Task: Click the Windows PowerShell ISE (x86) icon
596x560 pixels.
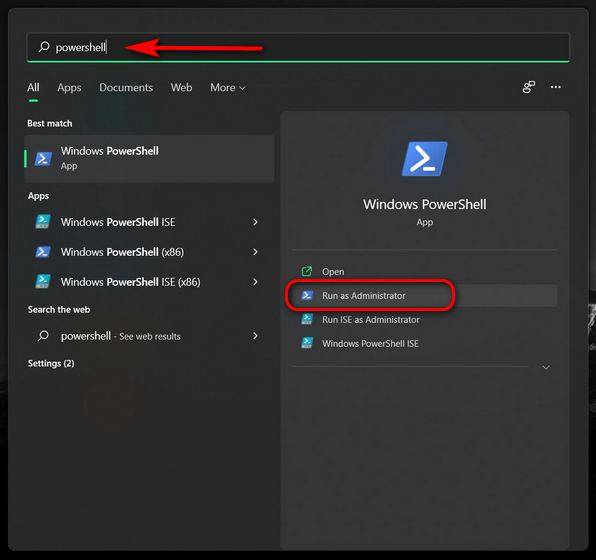Action: pyautogui.click(x=42, y=281)
